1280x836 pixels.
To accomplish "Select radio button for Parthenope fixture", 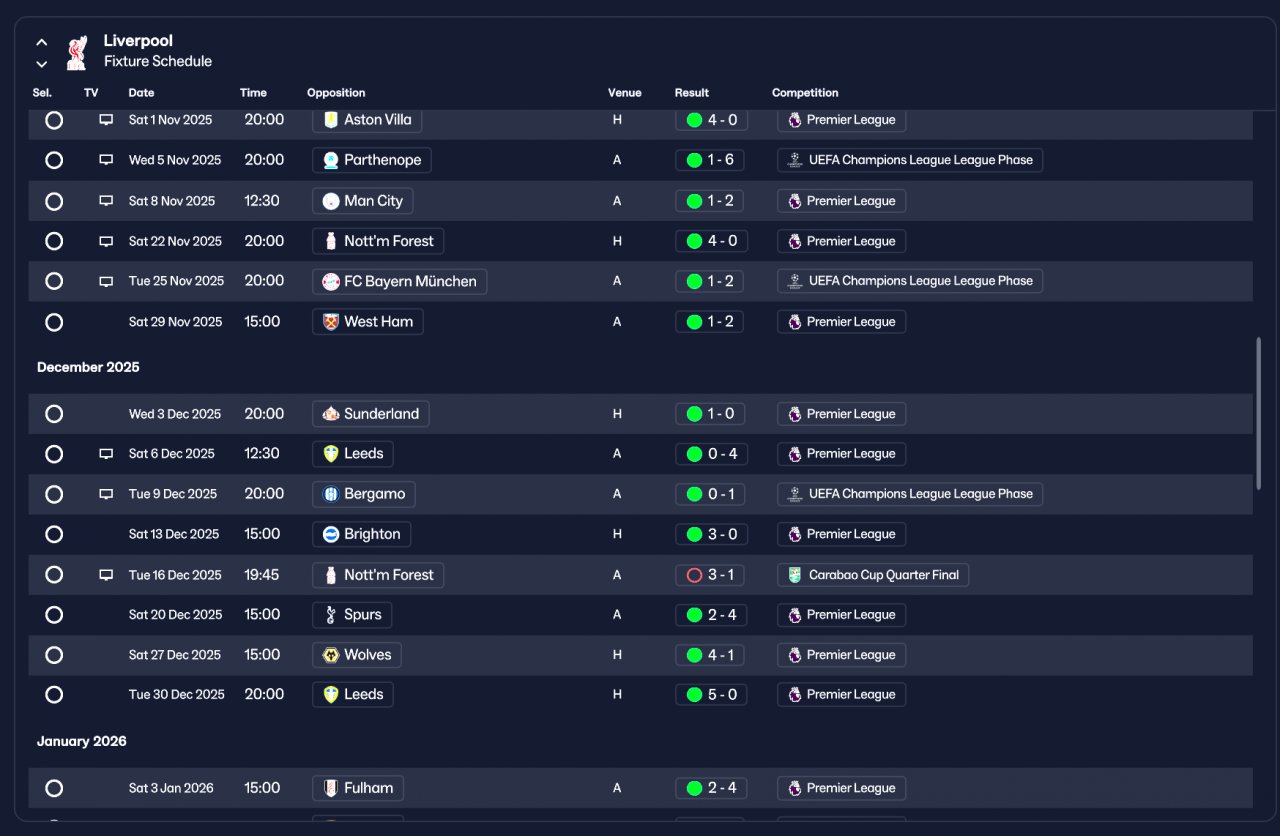I will [x=54, y=160].
